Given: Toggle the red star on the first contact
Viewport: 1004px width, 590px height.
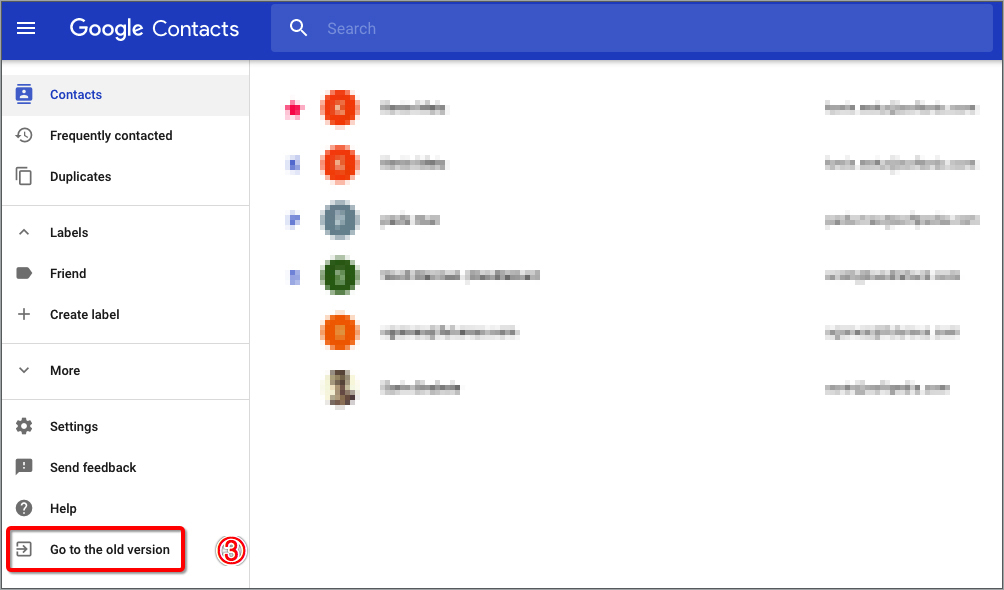Looking at the screenshot, I should pos(294,109).
